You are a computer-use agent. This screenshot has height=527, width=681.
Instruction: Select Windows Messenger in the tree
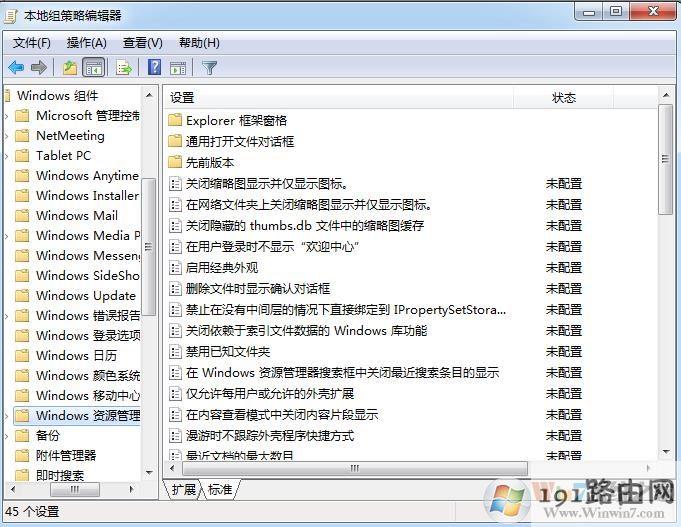(87, 255)
